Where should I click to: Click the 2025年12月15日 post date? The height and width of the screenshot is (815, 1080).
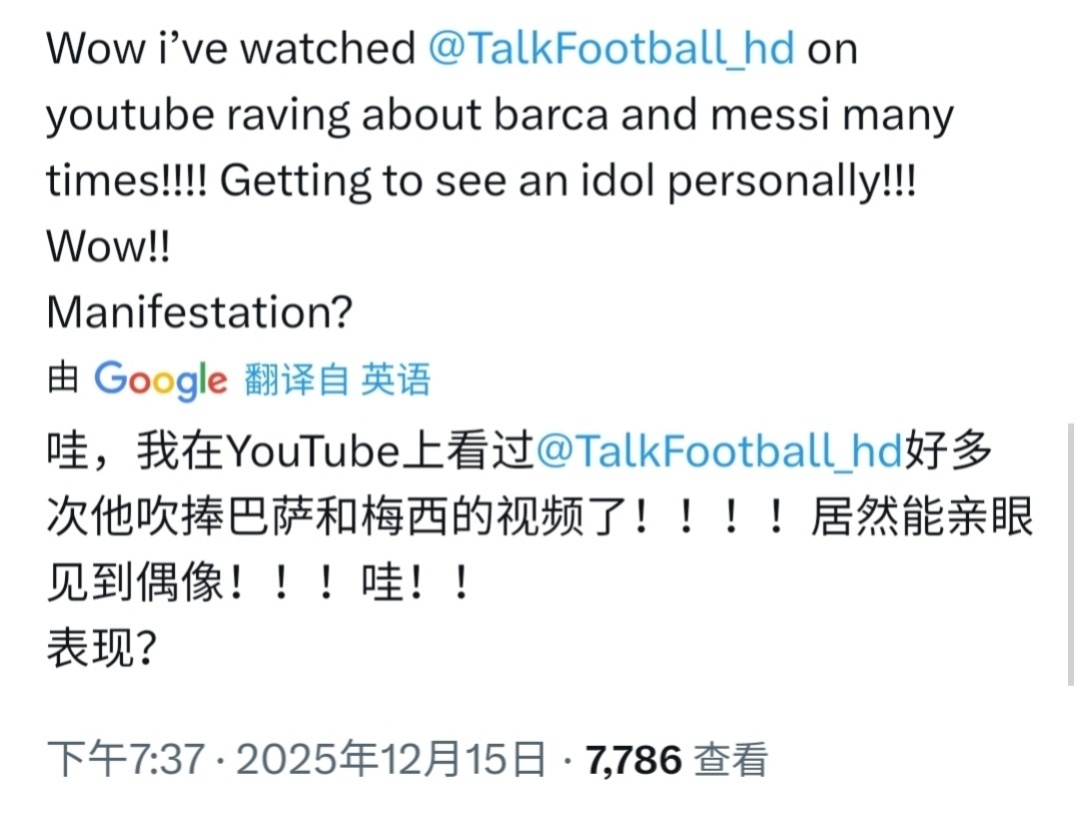pyautogui.click(x=391, y=759)
